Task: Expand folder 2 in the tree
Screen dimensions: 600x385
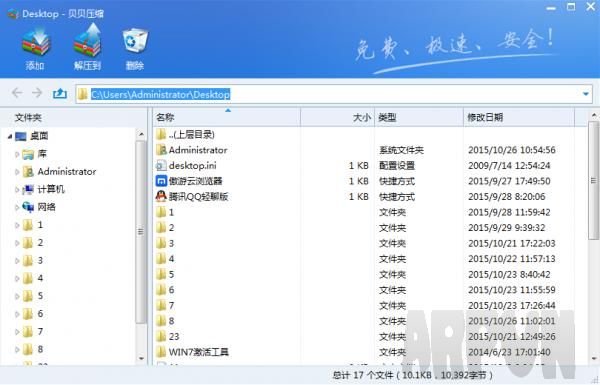Action: coord(17,243)
